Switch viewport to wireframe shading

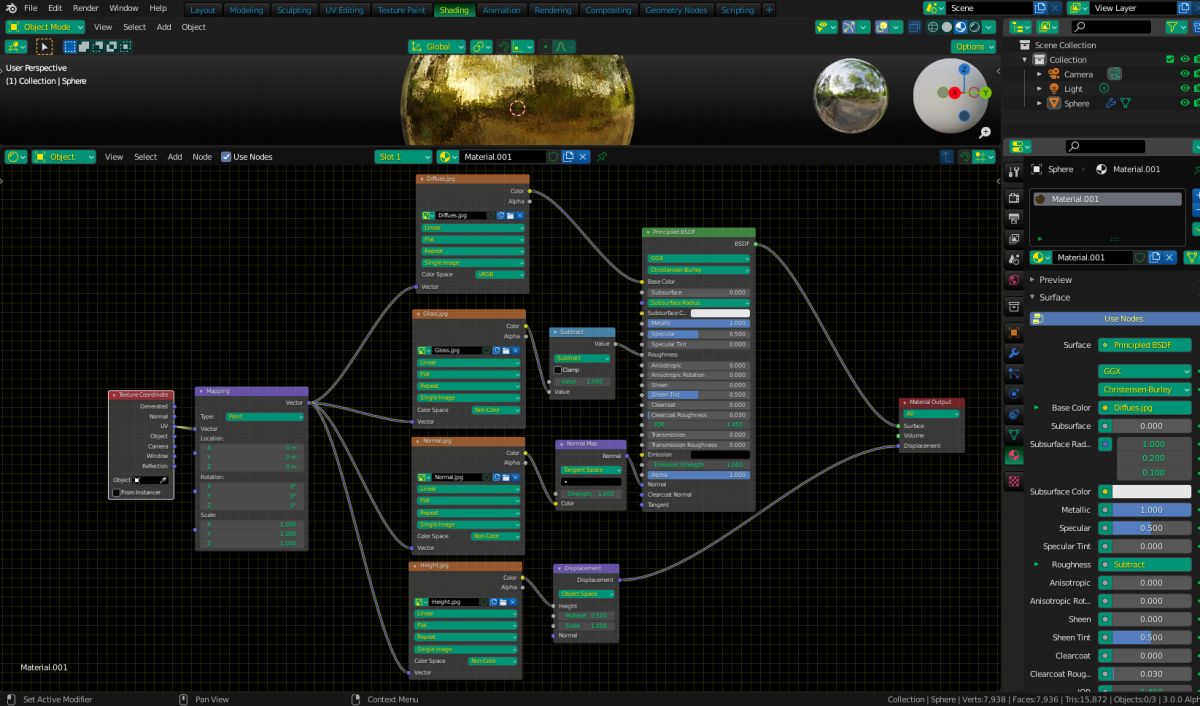point(932,27)
